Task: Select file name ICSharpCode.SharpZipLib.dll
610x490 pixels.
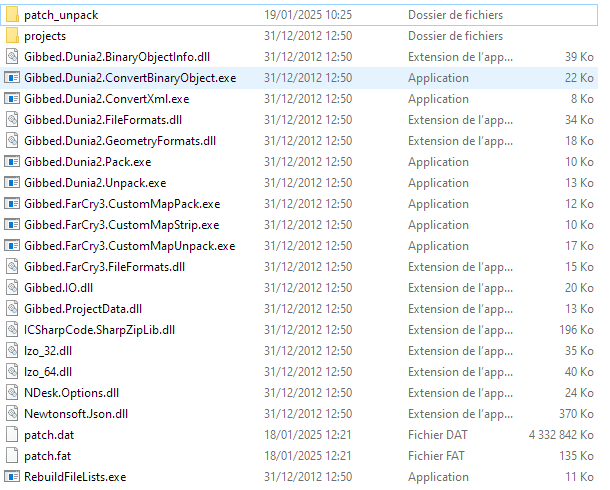Action: point(100,330)
